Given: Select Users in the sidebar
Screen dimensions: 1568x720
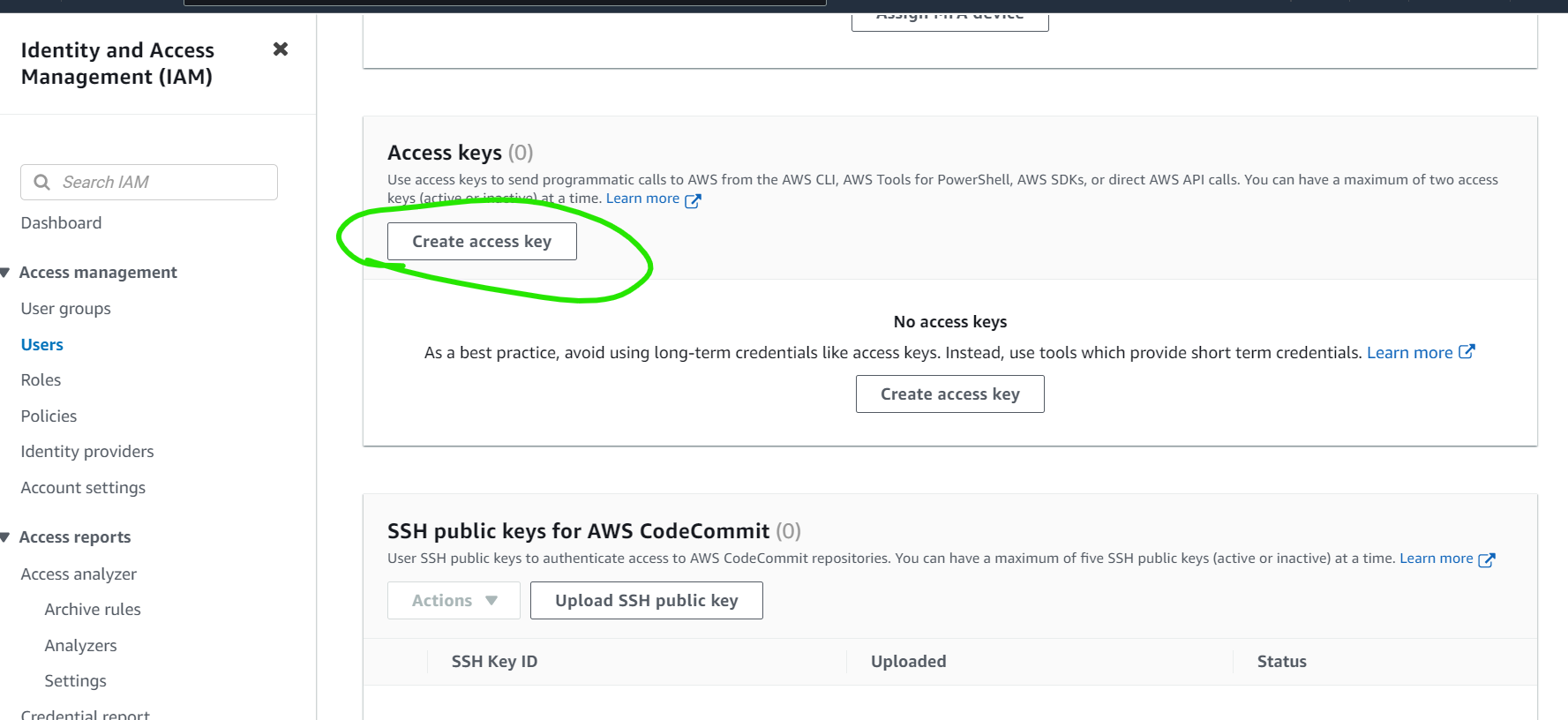Looking at the screenshot, I should (41, 345).
